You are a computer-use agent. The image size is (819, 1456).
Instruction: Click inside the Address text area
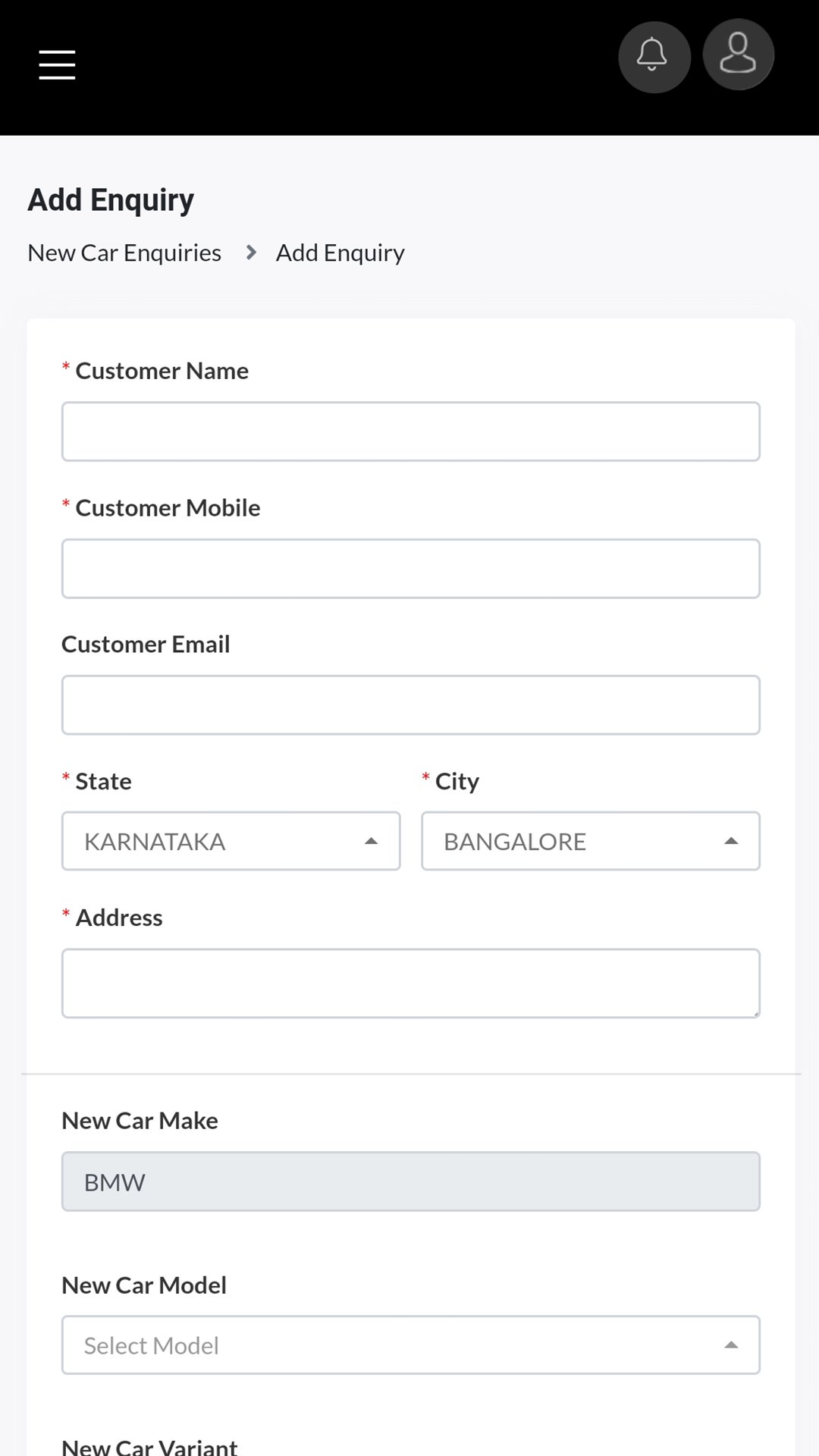410,983
